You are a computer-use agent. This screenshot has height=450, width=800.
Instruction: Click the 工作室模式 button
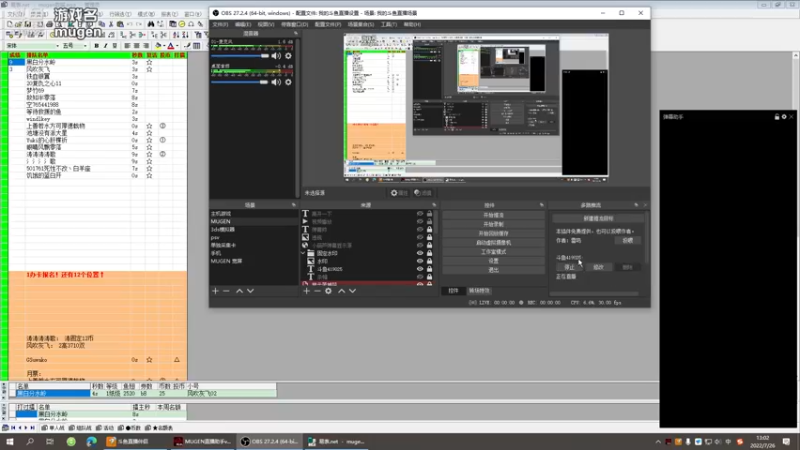click(x=493, y=252)
